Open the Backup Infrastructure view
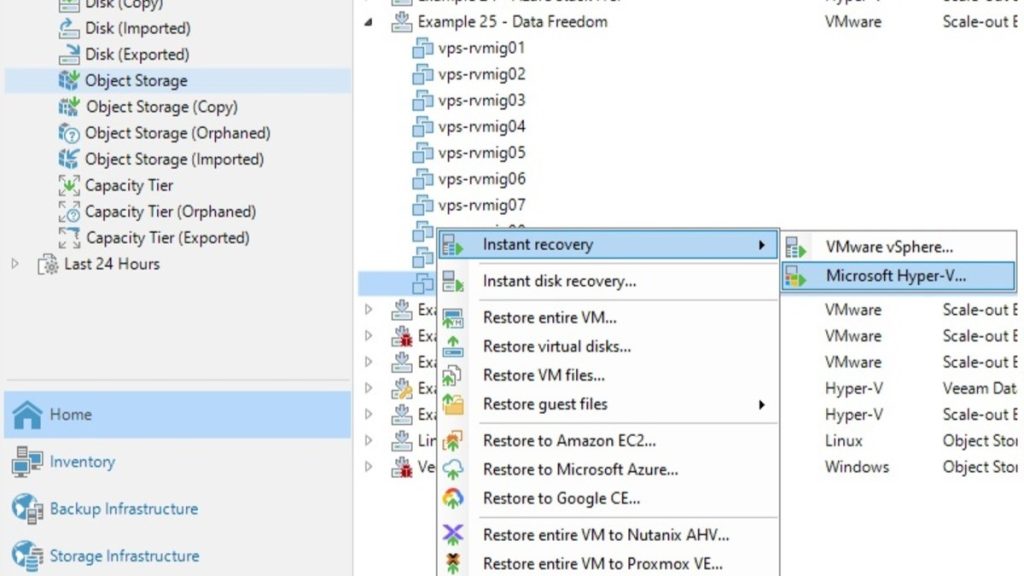The image size is (1024, 576). (178, 509)
